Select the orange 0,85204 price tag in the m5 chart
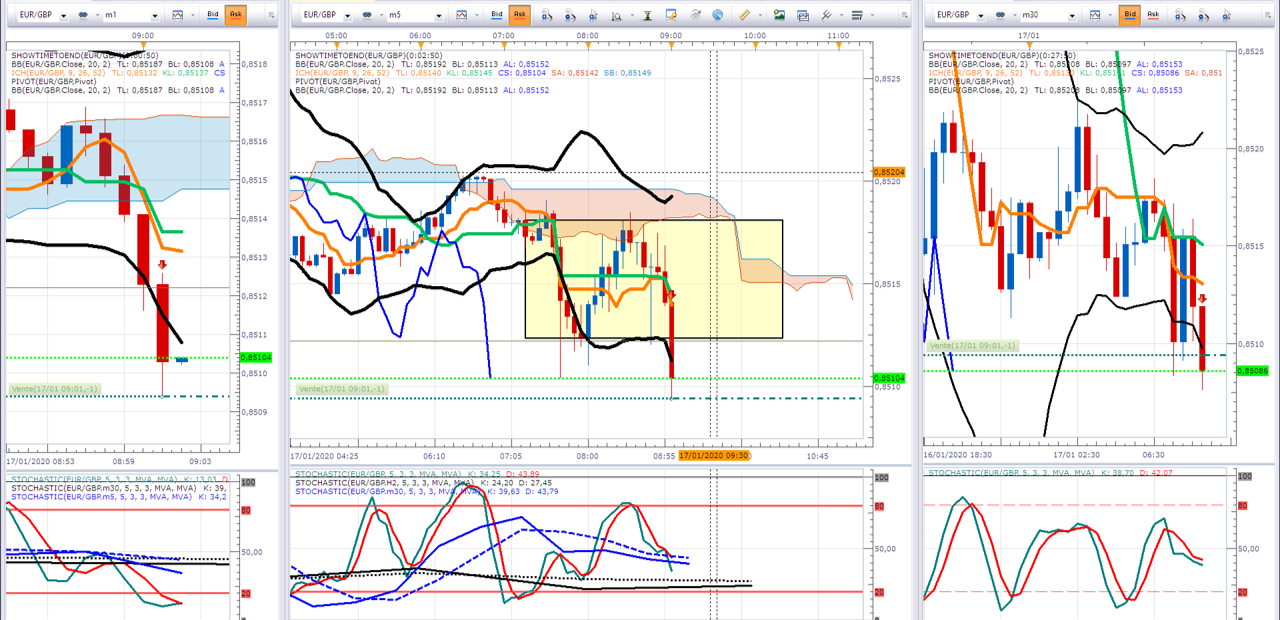1280x620 pixels. 889,172
